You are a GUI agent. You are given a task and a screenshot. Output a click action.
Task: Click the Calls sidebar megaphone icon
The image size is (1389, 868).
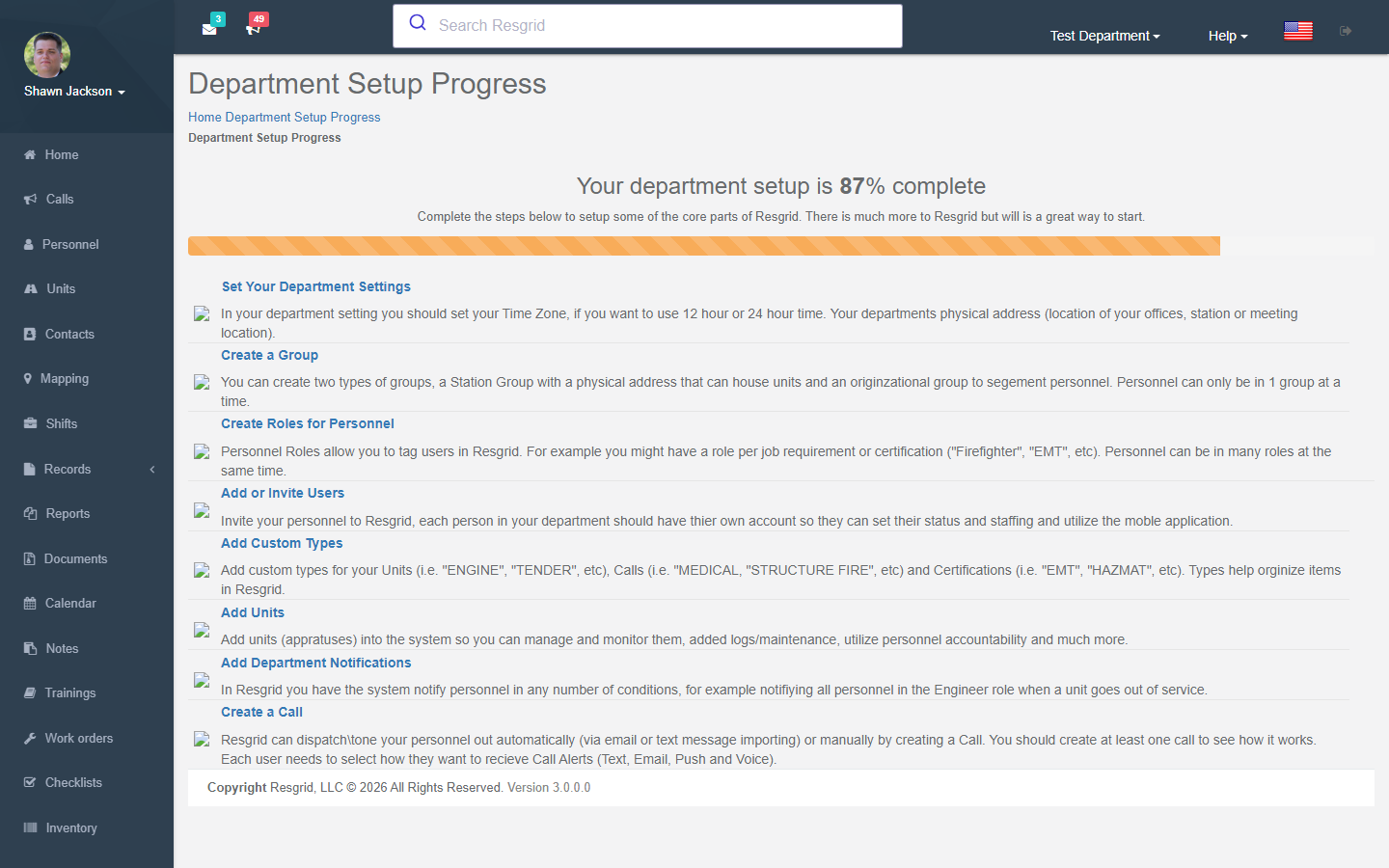30,200
